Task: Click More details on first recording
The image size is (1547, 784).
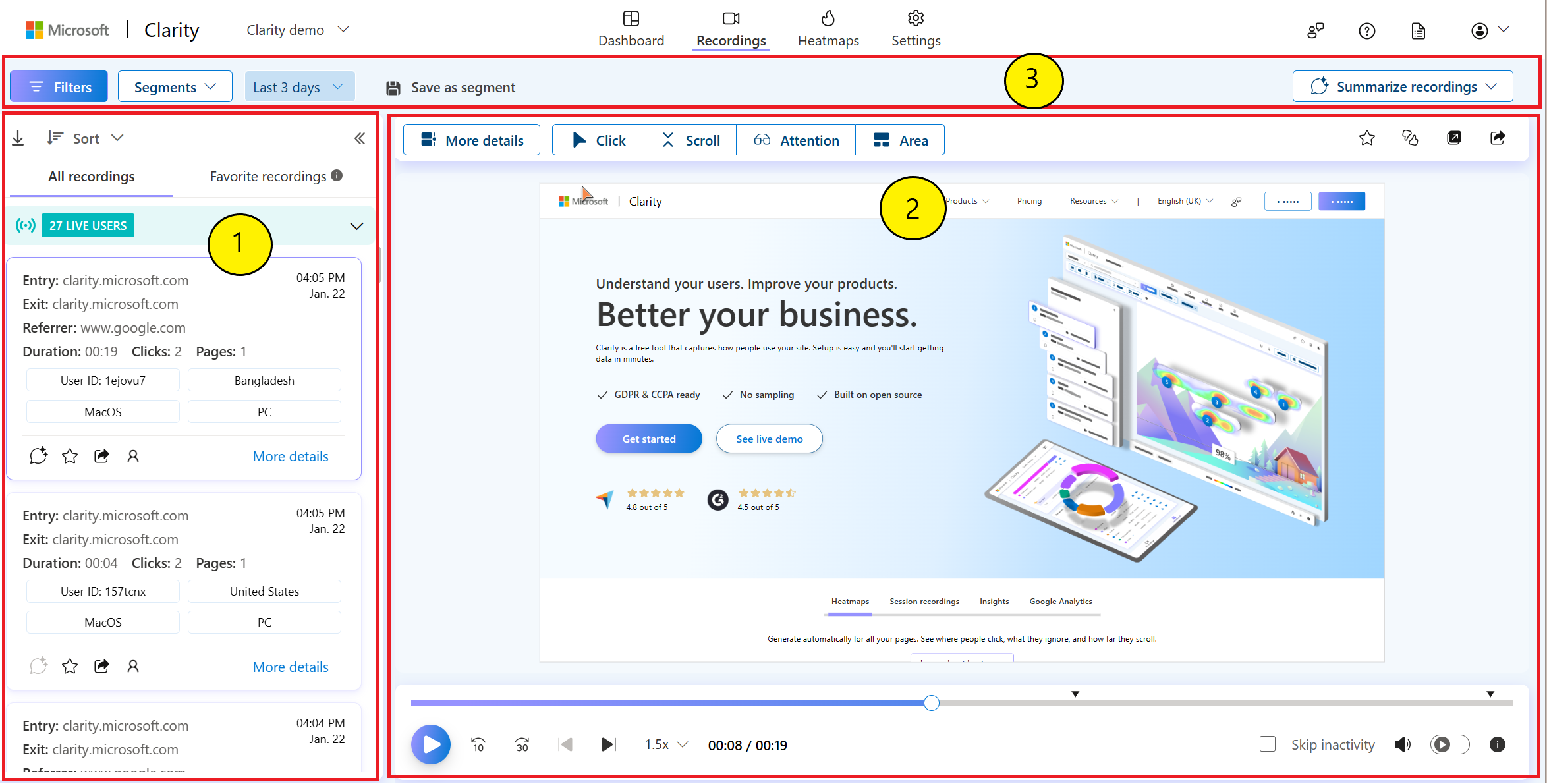Action: 290,456
